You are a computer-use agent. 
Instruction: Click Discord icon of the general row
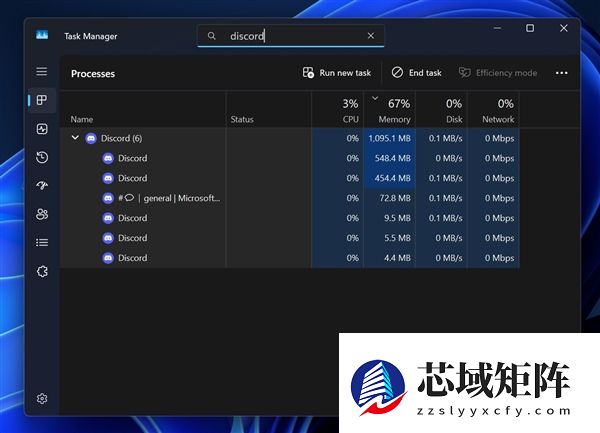coord(108,198)
